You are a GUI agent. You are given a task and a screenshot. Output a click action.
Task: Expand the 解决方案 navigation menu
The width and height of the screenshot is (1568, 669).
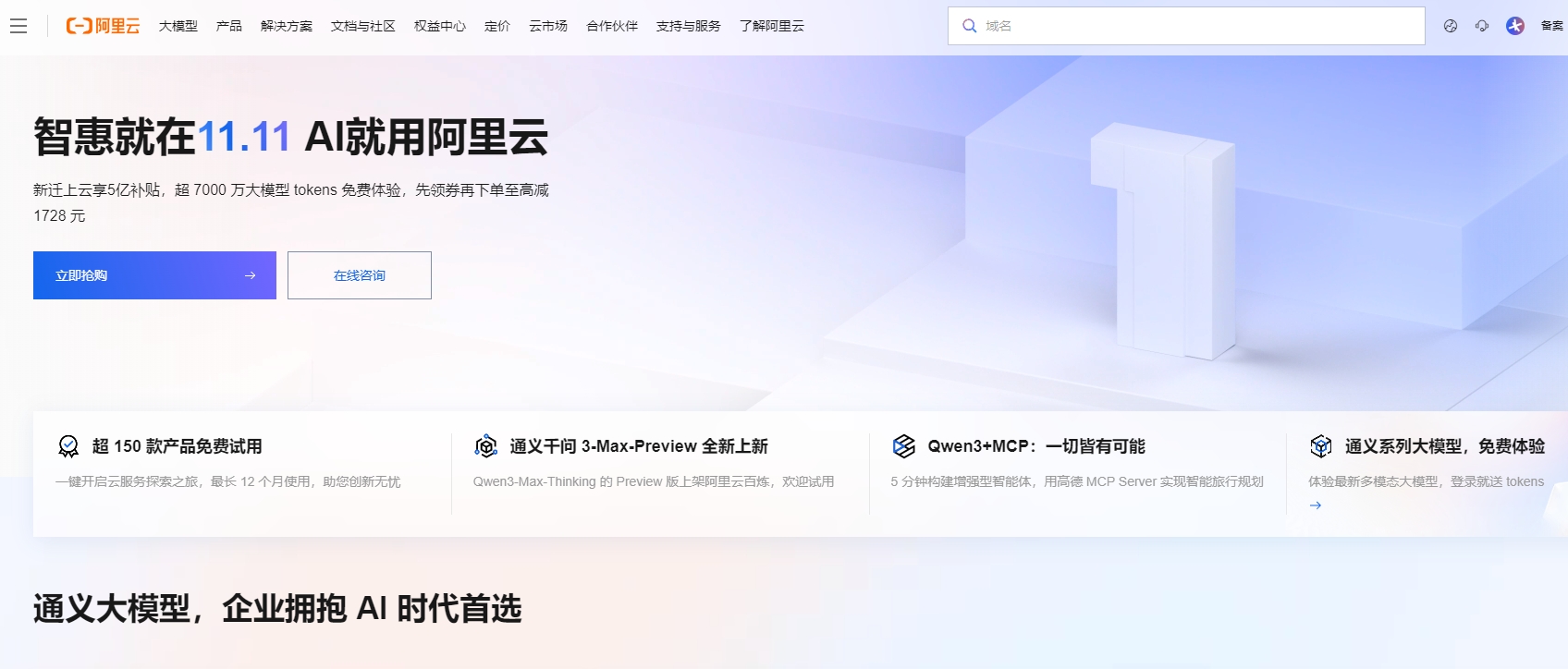click(286, 26)
